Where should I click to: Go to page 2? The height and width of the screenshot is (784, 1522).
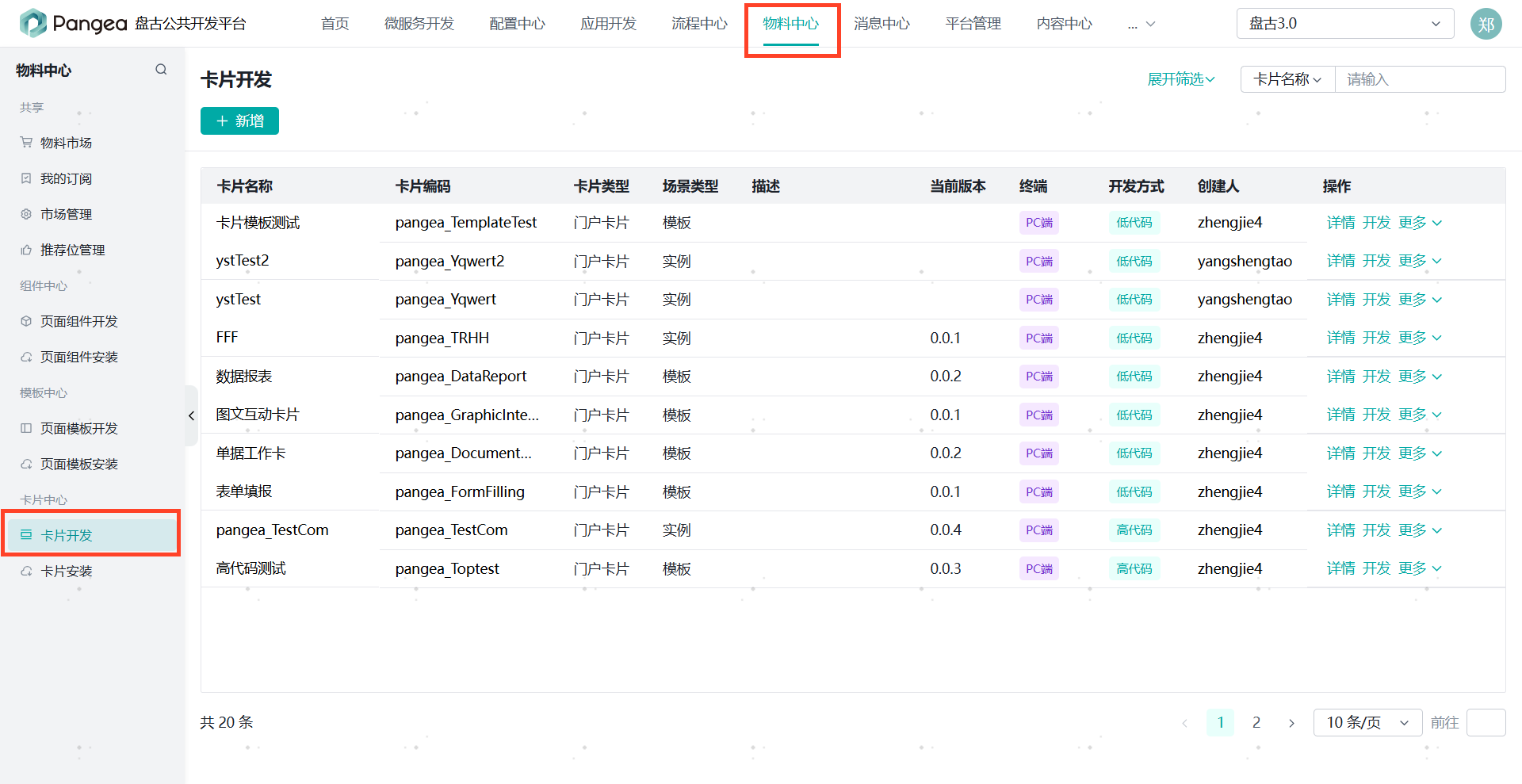1256,723
